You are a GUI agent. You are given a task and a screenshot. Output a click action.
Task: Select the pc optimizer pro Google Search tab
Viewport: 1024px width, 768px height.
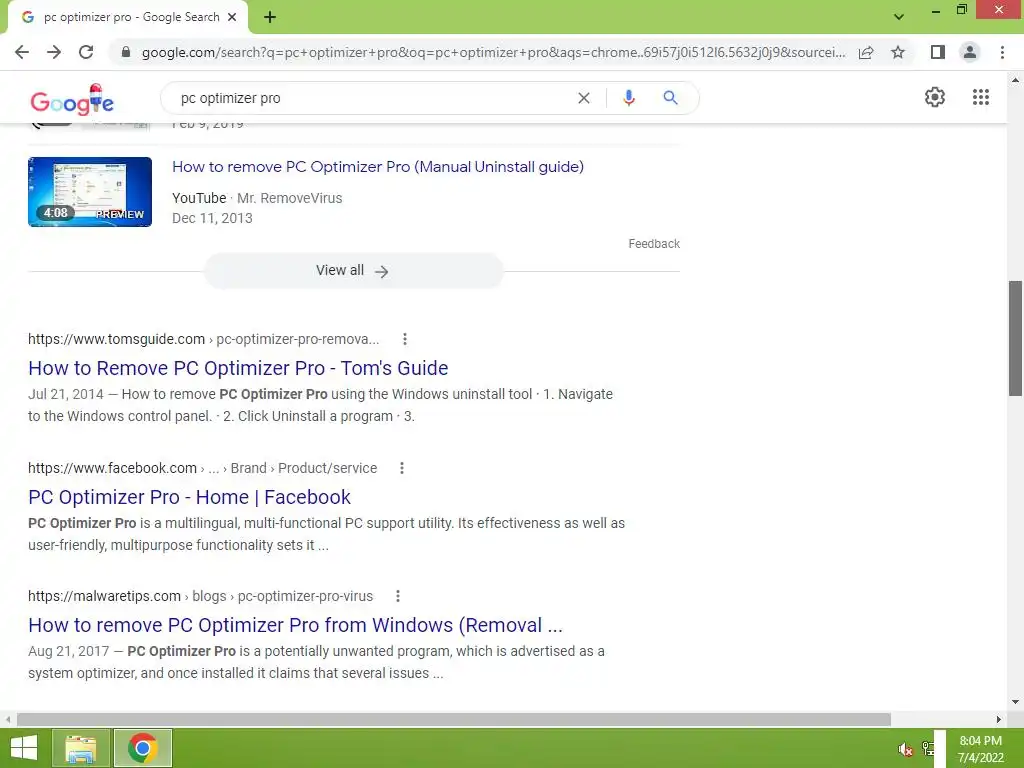click(x=128, y=18)
